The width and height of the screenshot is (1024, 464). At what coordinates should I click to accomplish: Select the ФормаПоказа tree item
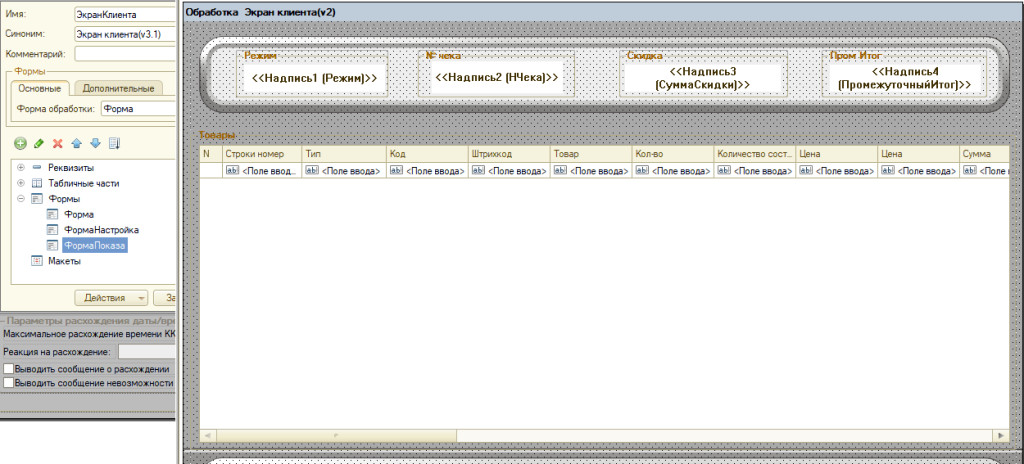(94, 245)
